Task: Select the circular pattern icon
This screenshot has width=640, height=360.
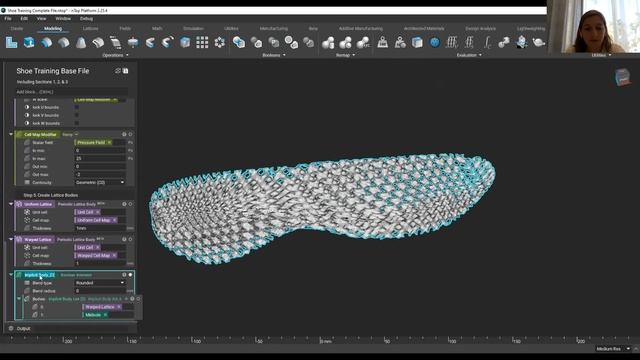Action: pyautogui.click(x=220, y=42)
